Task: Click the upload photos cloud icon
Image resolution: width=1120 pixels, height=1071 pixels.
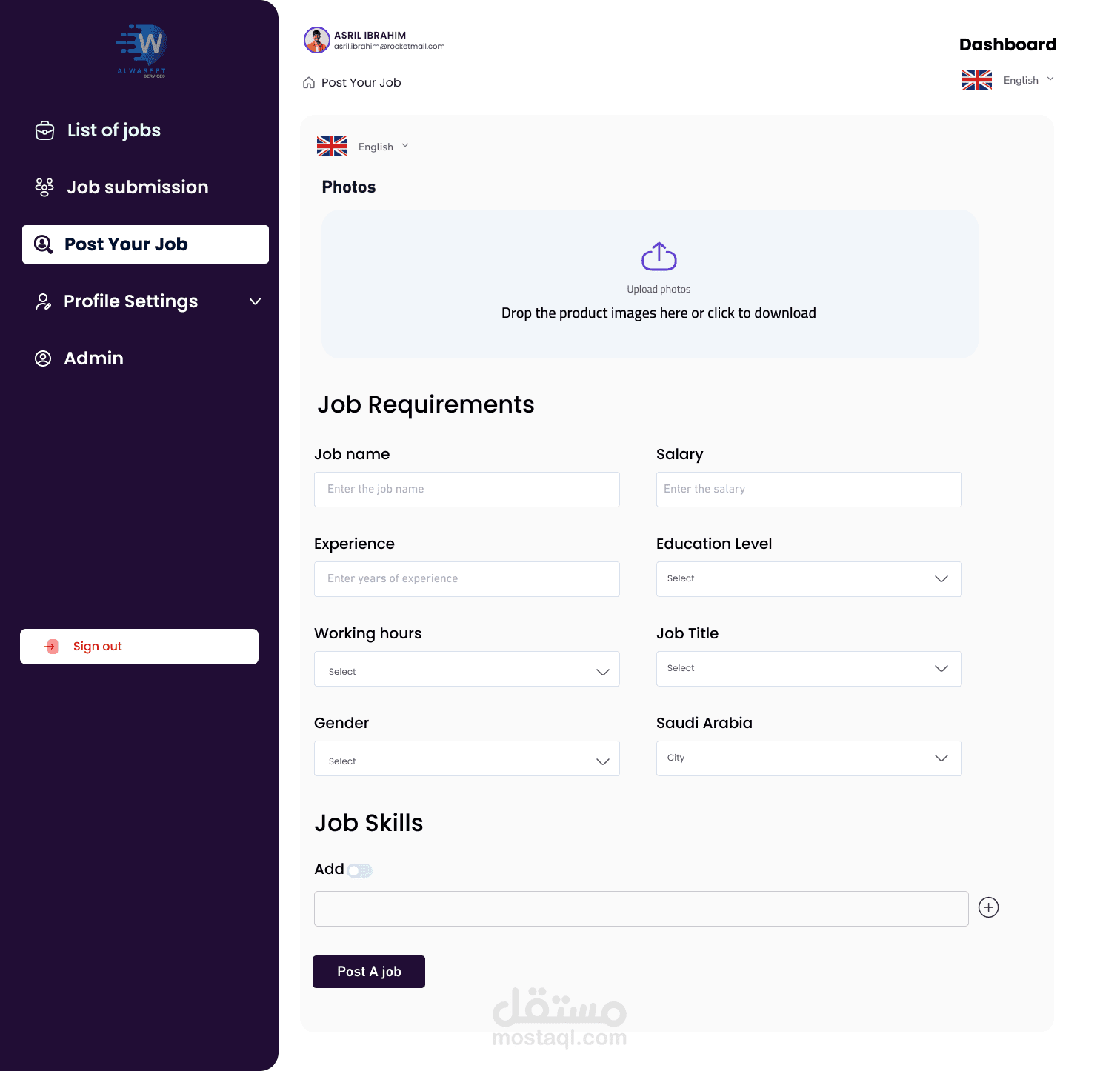Action: tap(659, 256)
